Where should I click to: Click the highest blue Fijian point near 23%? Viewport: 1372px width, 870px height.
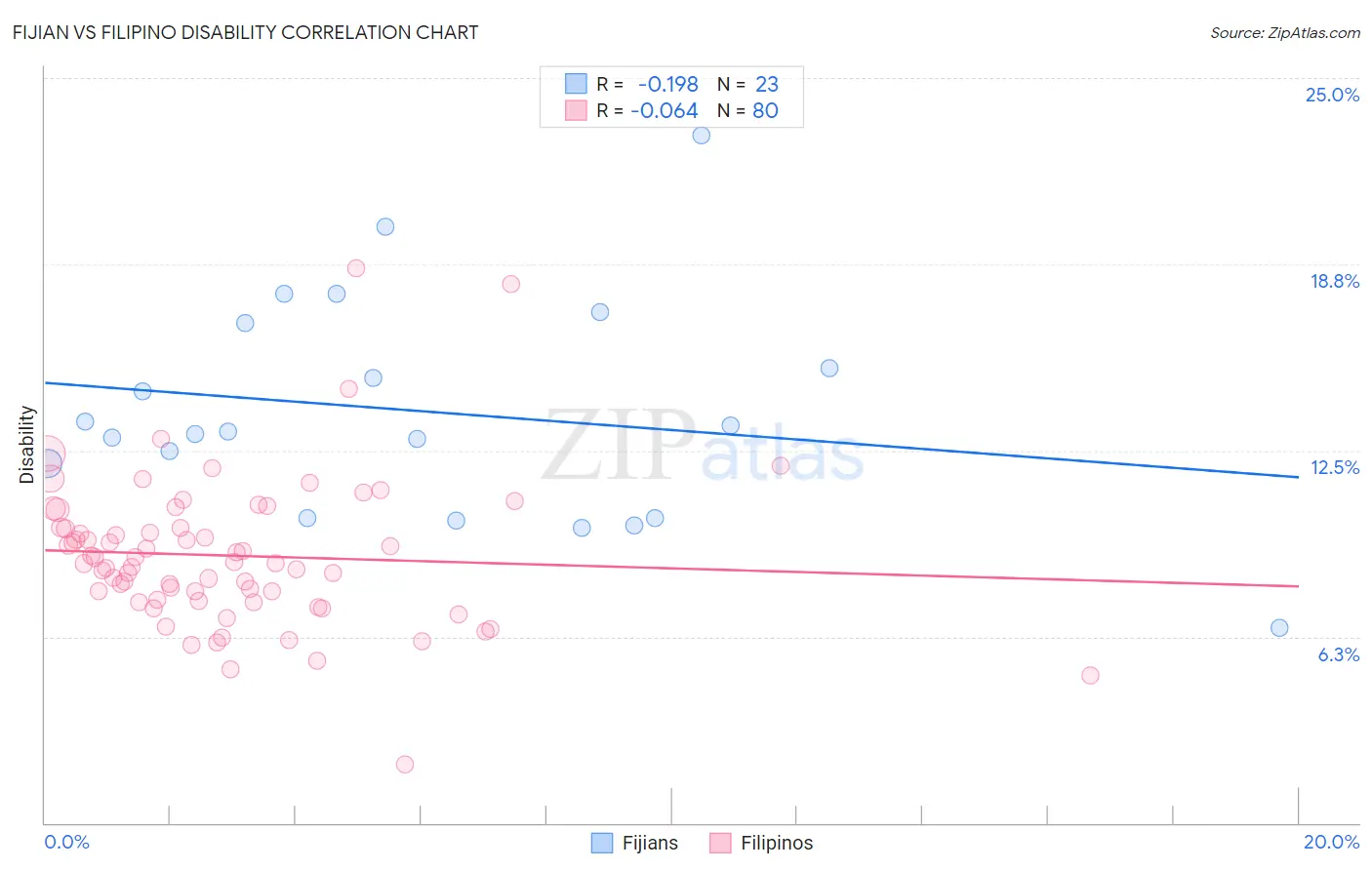702,136
